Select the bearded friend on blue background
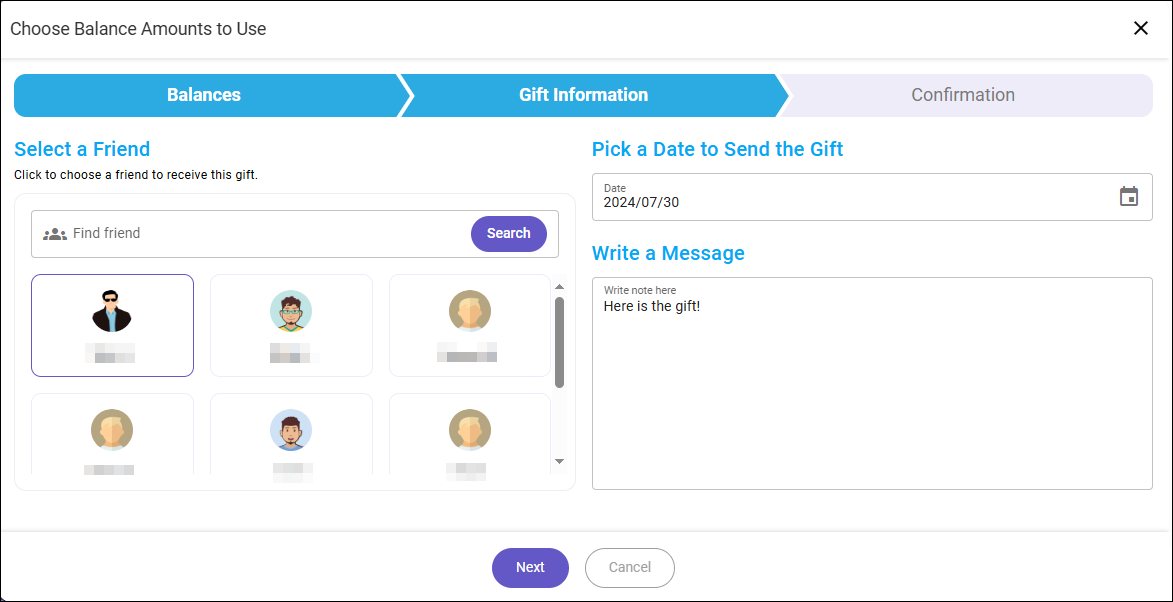 (291, 434)
